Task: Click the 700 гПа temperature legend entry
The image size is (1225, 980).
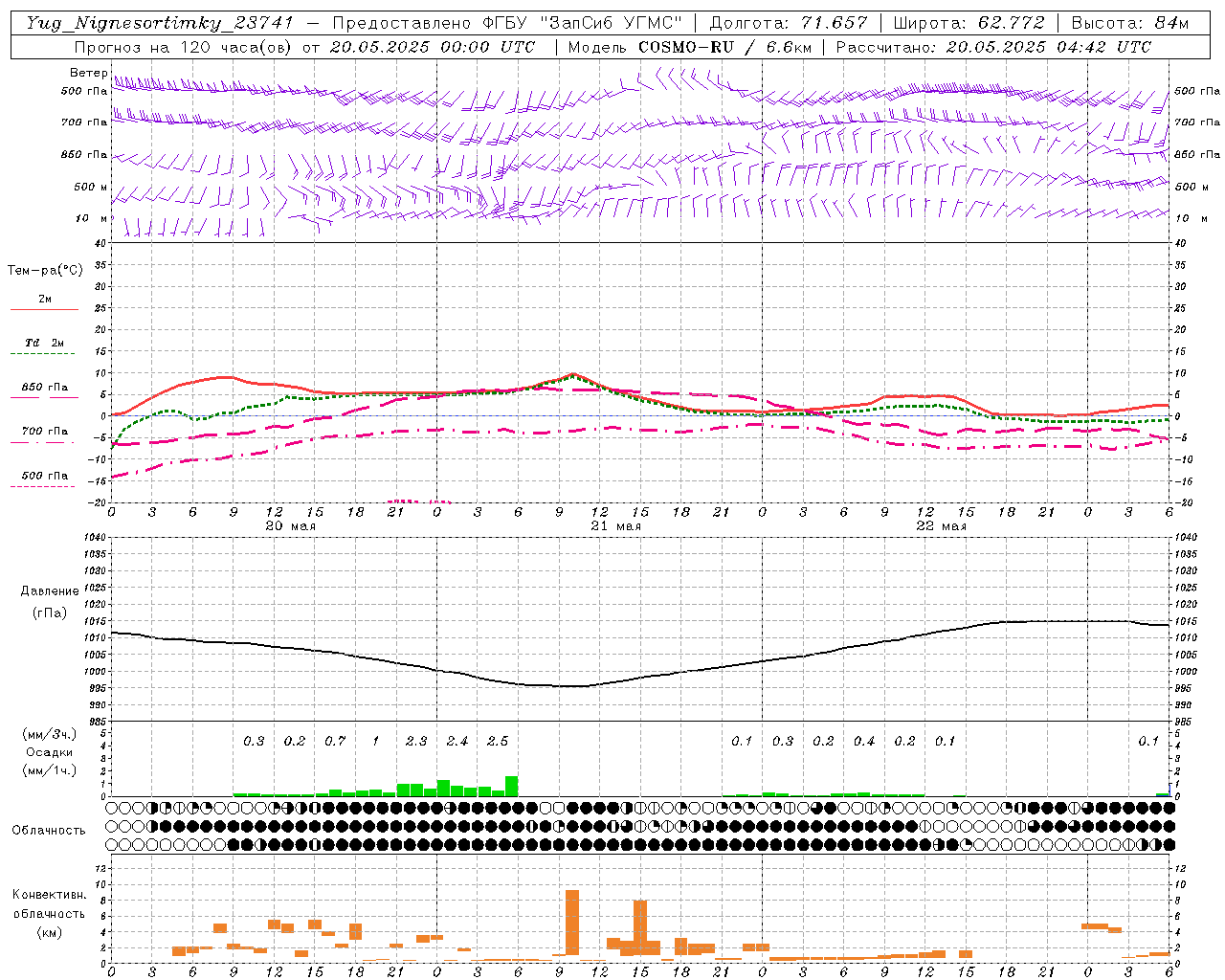Action: pos(44,432)
